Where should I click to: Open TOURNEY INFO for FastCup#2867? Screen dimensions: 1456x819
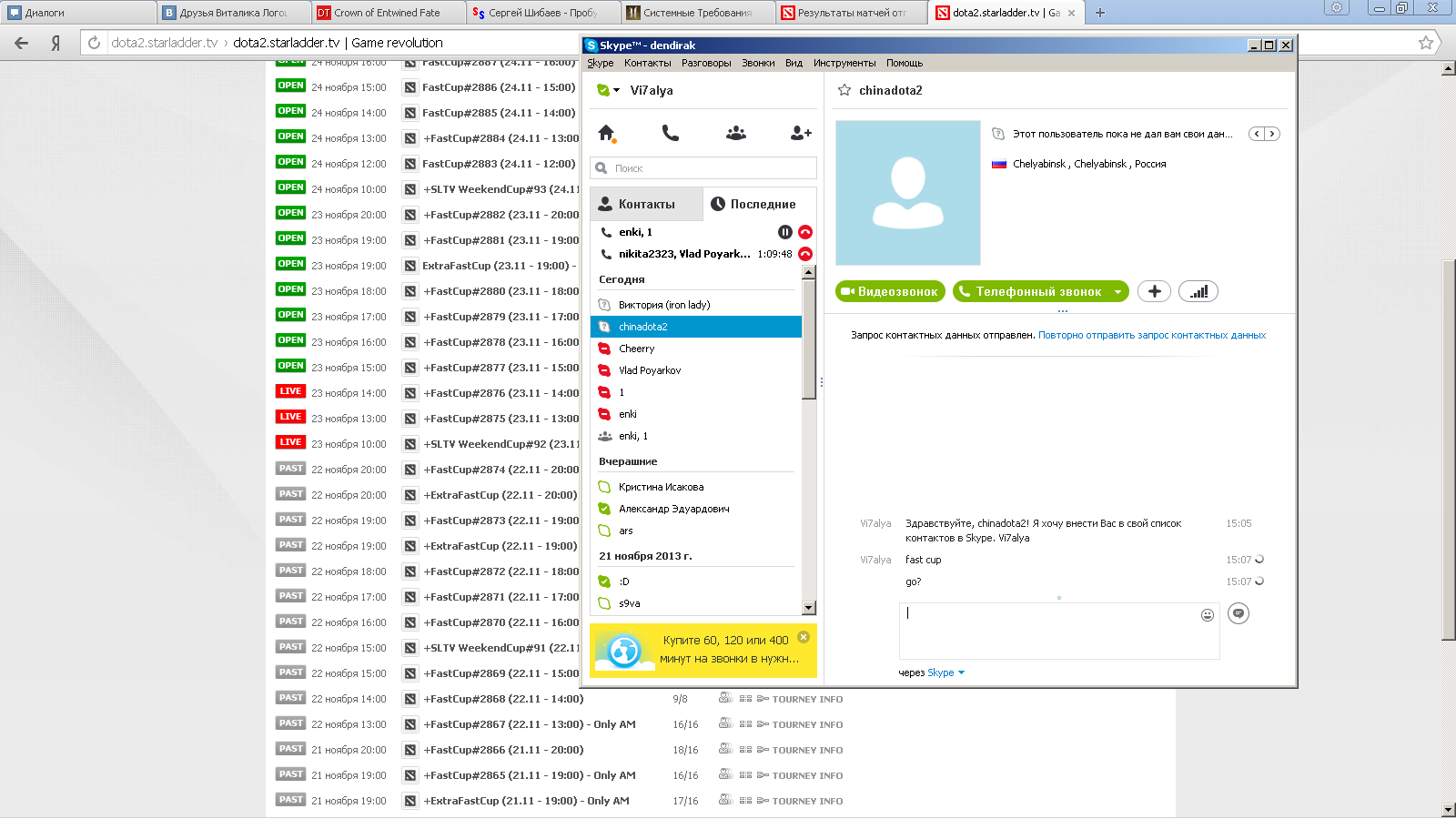pyautogui.click(x=807, y=725)
